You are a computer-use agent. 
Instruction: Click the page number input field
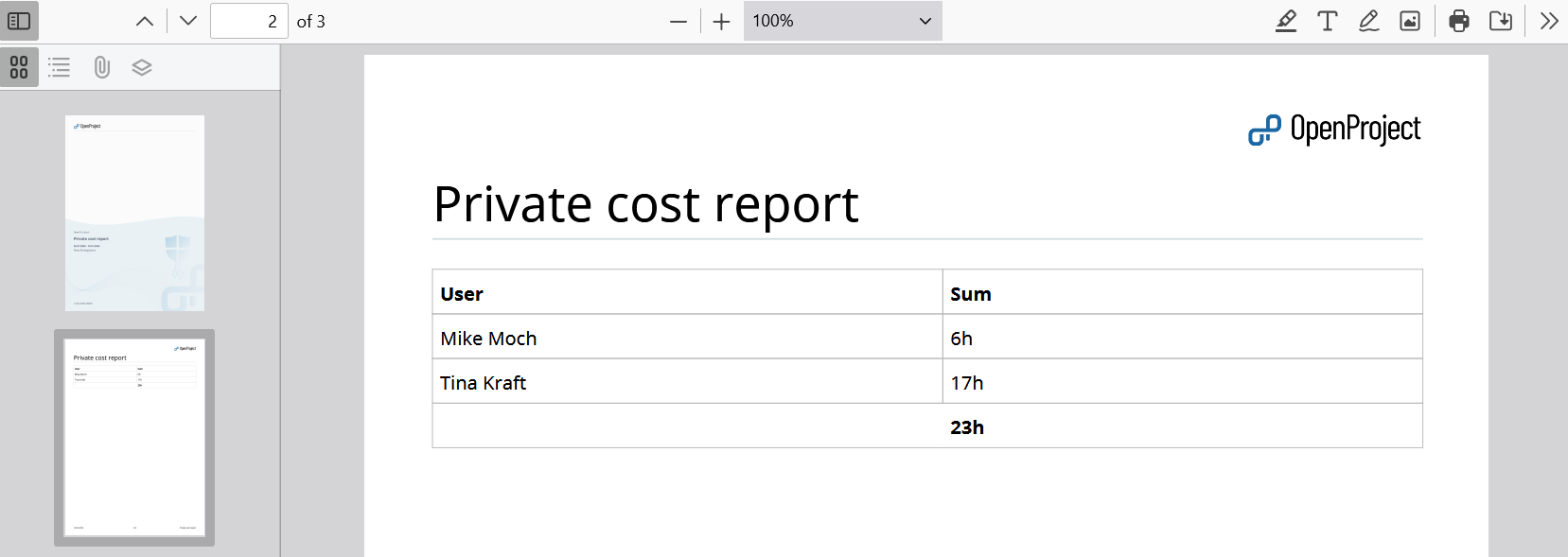[249, 21]
